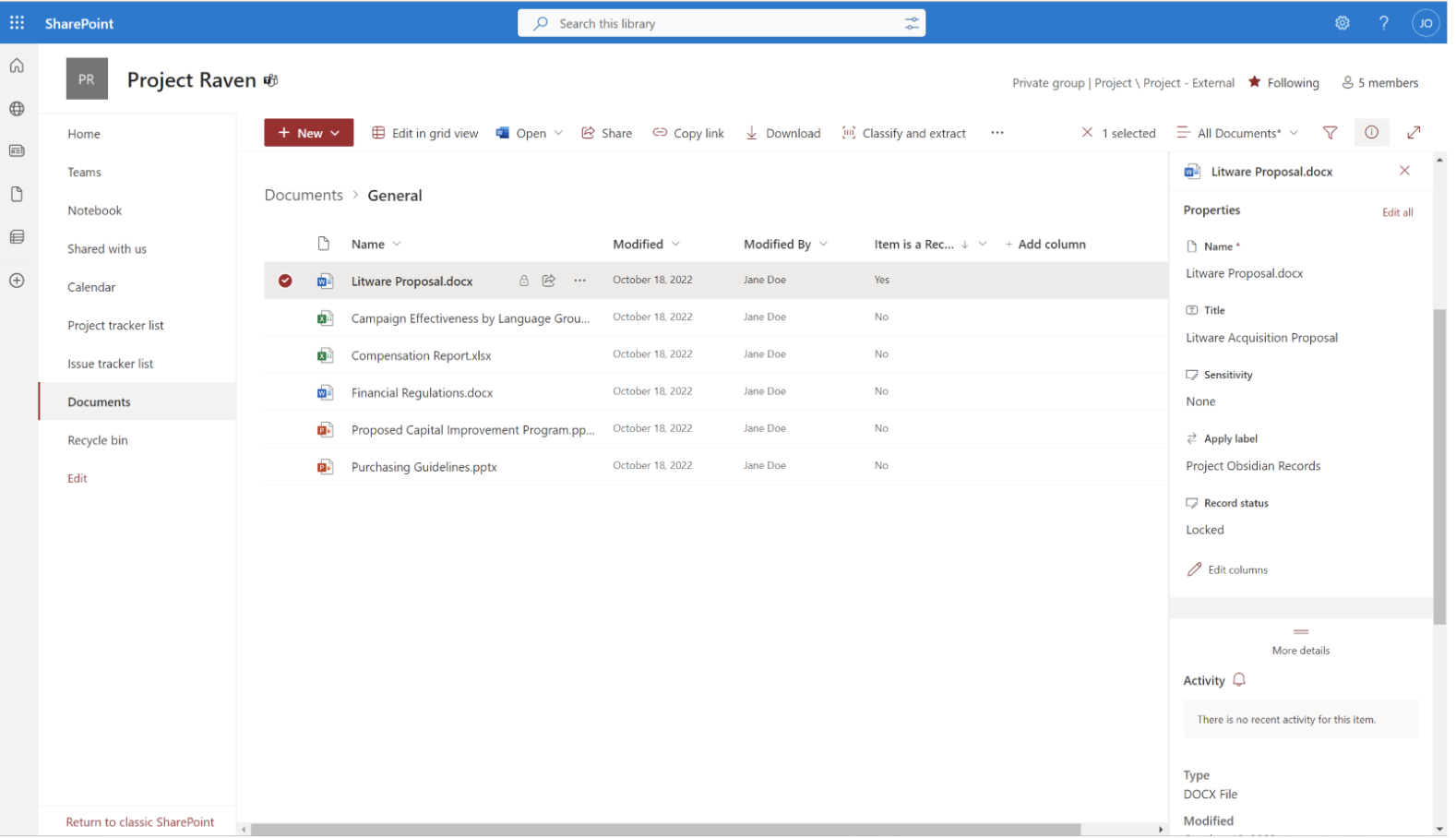Open Recycle bin nav item
This screenshot has height=838, width=1456.
[x=98, y=442]
